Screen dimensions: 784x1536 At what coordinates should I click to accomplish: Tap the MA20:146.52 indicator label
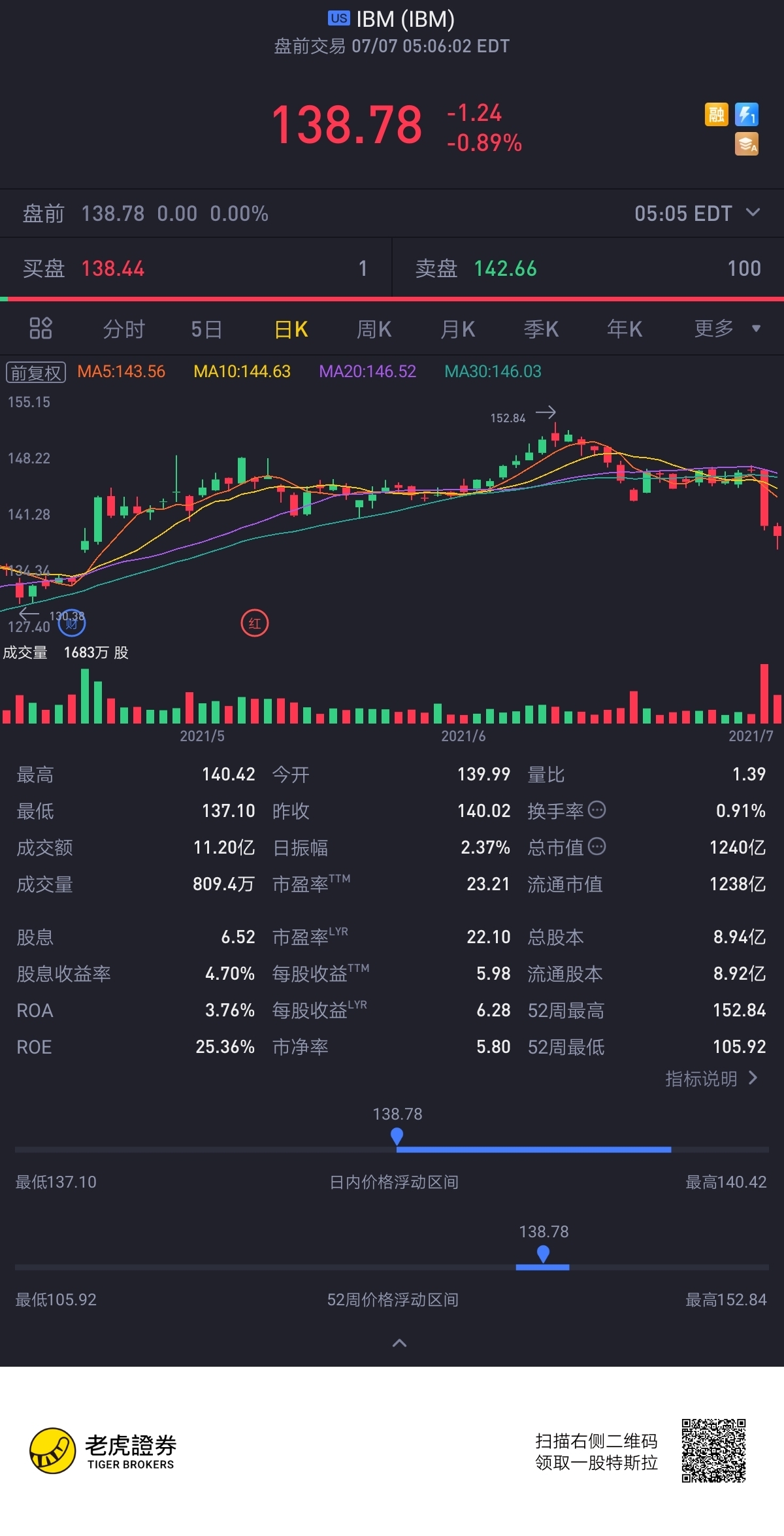[367, 371]
